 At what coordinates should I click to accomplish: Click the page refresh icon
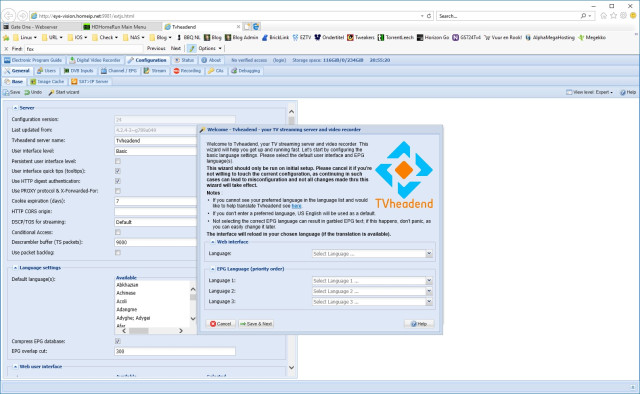click(x=429, y=16)
